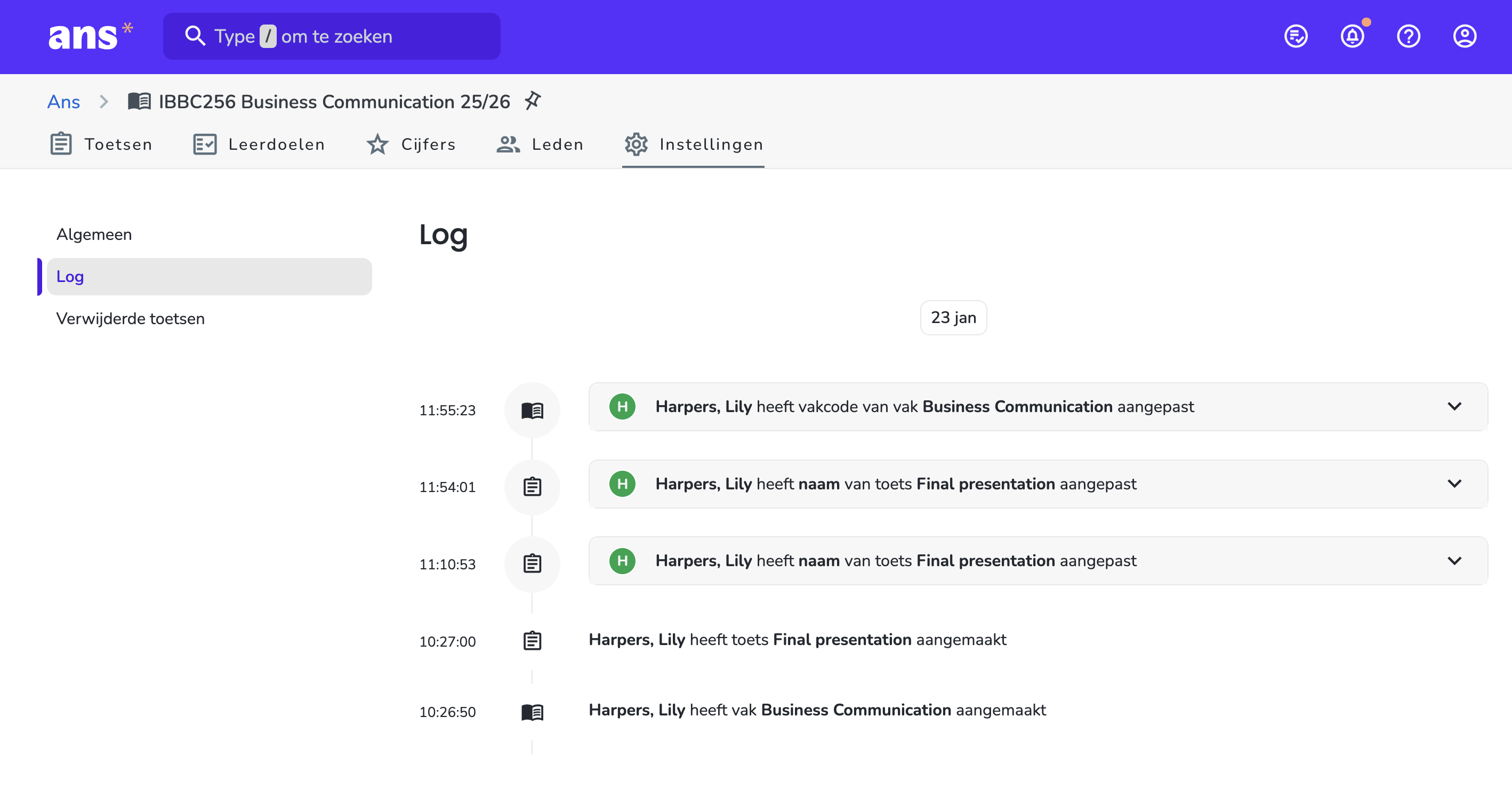Click green H avatar at 11:10:53 entry
This screenshot has width=1512, height=789.
tap(622, 561)
